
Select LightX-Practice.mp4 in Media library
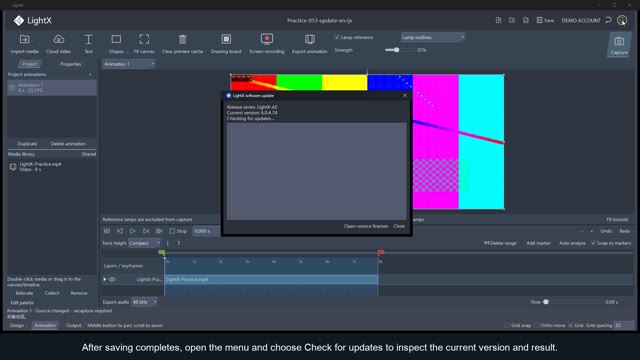tap(52, 167)
